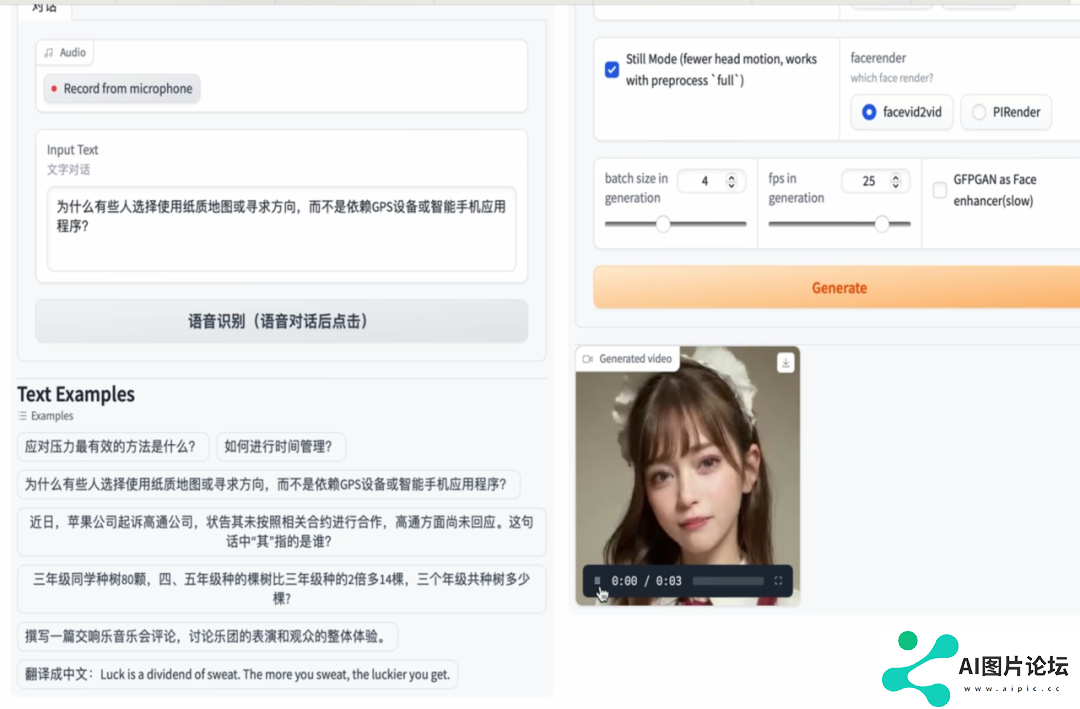1080x709 pixels.
Task: Select example 如何进行时间管理？
Action: pos(280,446)
